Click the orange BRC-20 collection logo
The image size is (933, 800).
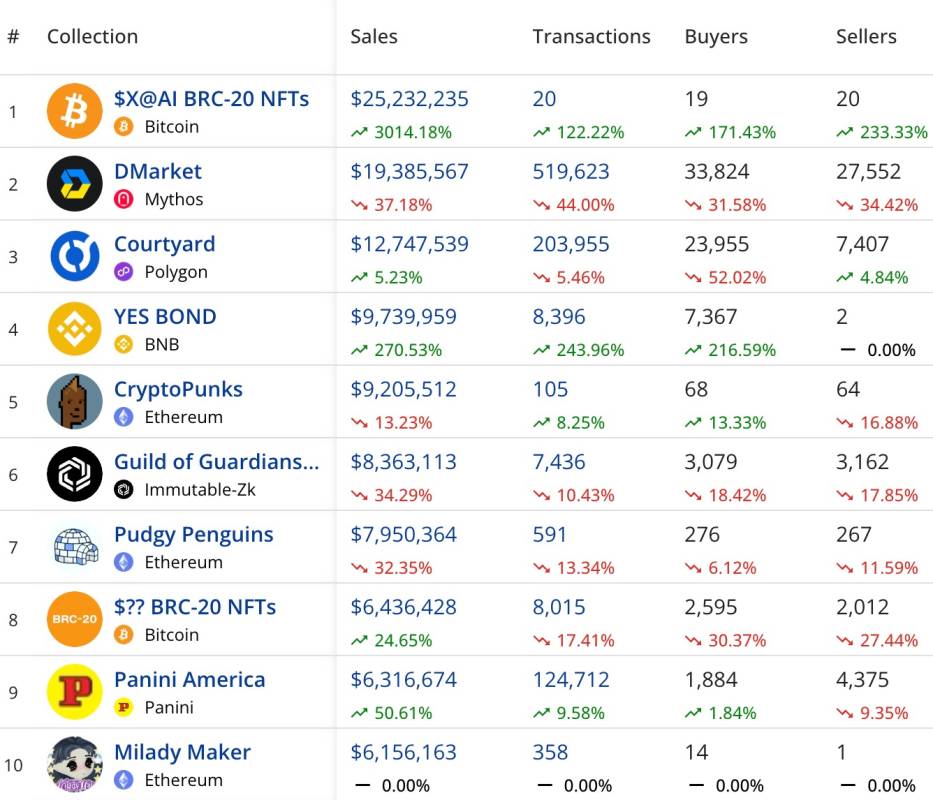(75, 619)
